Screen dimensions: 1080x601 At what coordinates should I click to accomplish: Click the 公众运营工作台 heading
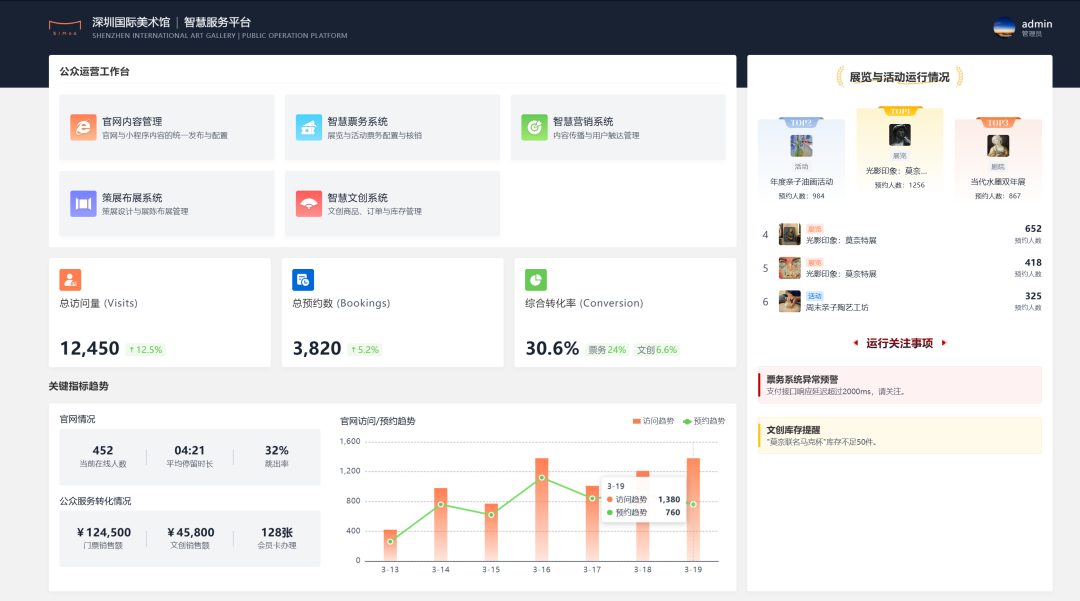point(94,72)
